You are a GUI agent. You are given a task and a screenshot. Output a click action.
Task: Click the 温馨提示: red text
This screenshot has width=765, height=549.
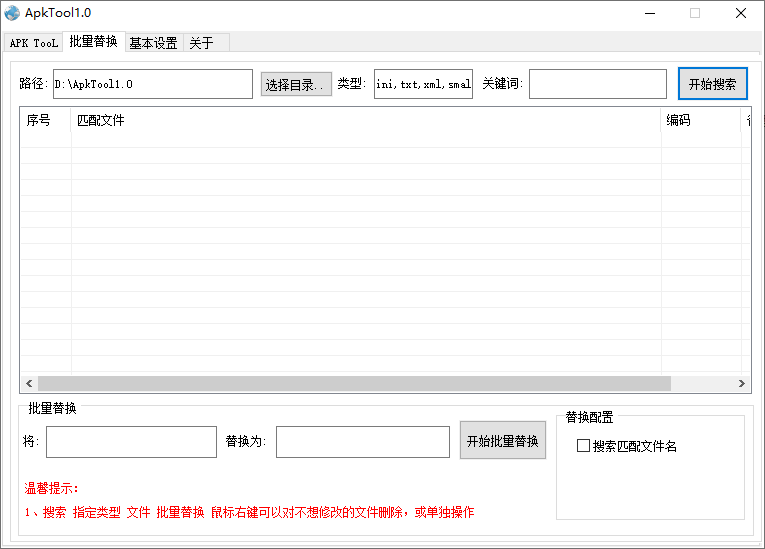[52, 488]
